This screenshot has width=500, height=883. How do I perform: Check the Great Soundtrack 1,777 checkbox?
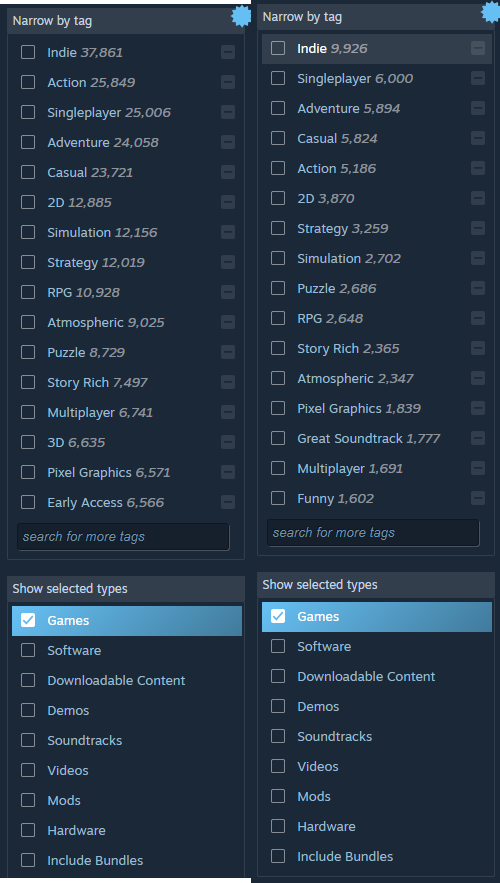(278, 438)
